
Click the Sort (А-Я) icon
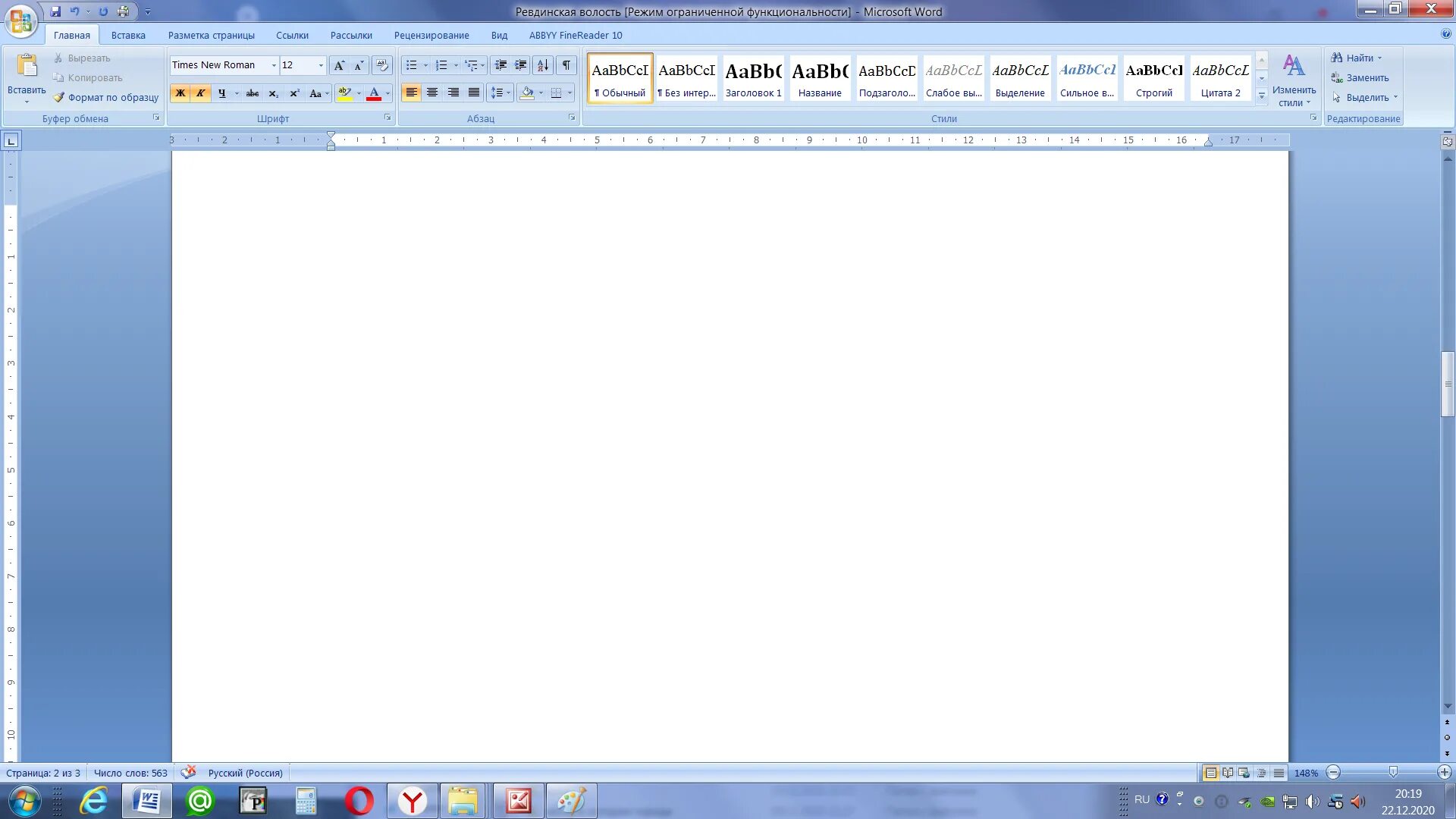click(543, 65)
